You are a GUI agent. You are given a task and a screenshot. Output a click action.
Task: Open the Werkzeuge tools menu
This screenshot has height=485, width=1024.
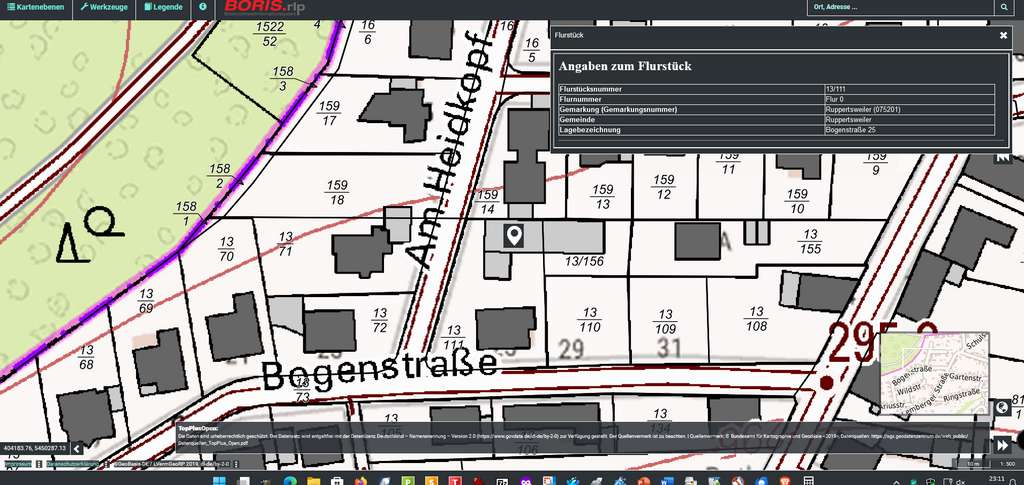104,7
